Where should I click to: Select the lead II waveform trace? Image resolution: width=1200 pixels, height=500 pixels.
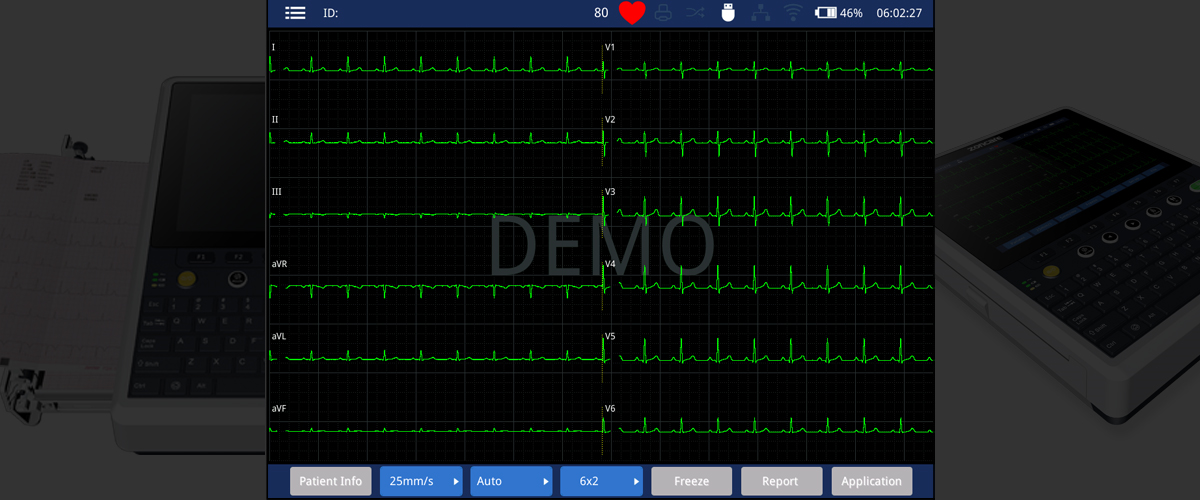[x=435, y=140]
